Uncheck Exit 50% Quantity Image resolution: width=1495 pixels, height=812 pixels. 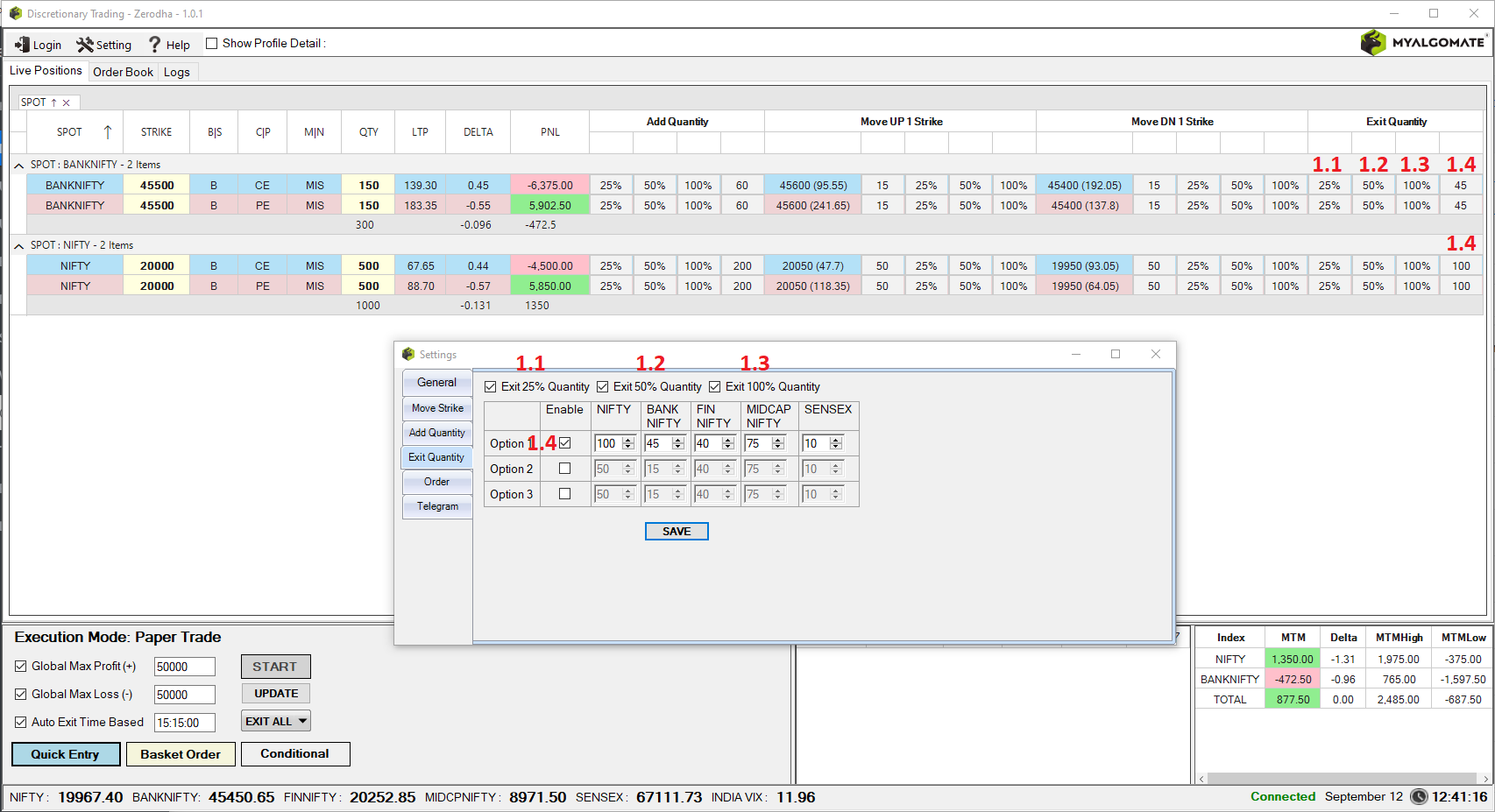tap(603, 386)
